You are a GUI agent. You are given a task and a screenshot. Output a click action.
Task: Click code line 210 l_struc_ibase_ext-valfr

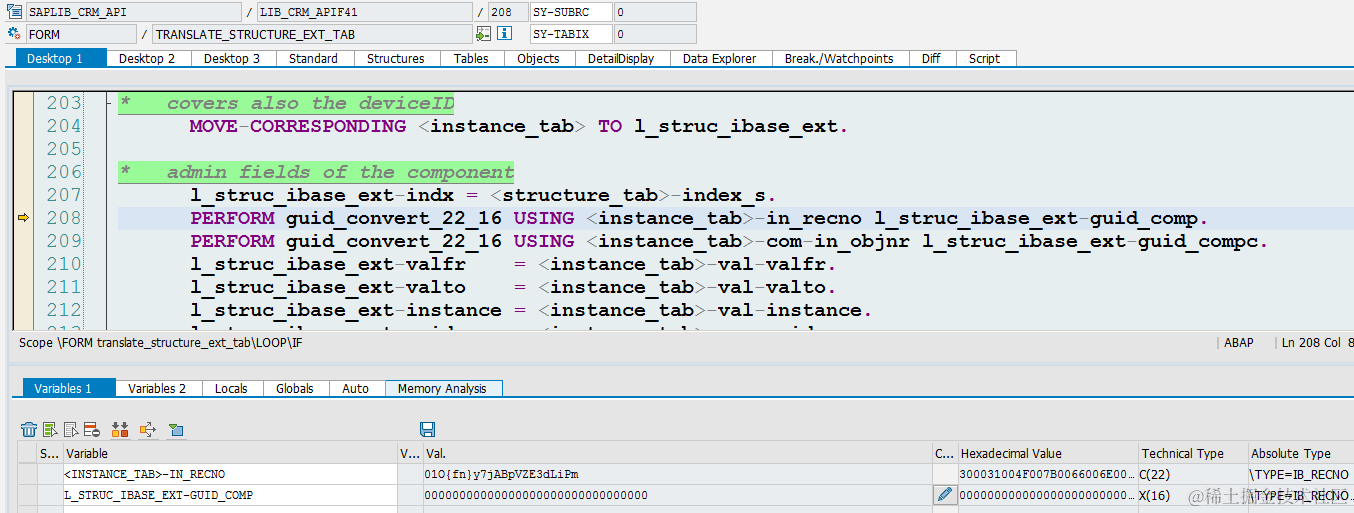[513, 264]
